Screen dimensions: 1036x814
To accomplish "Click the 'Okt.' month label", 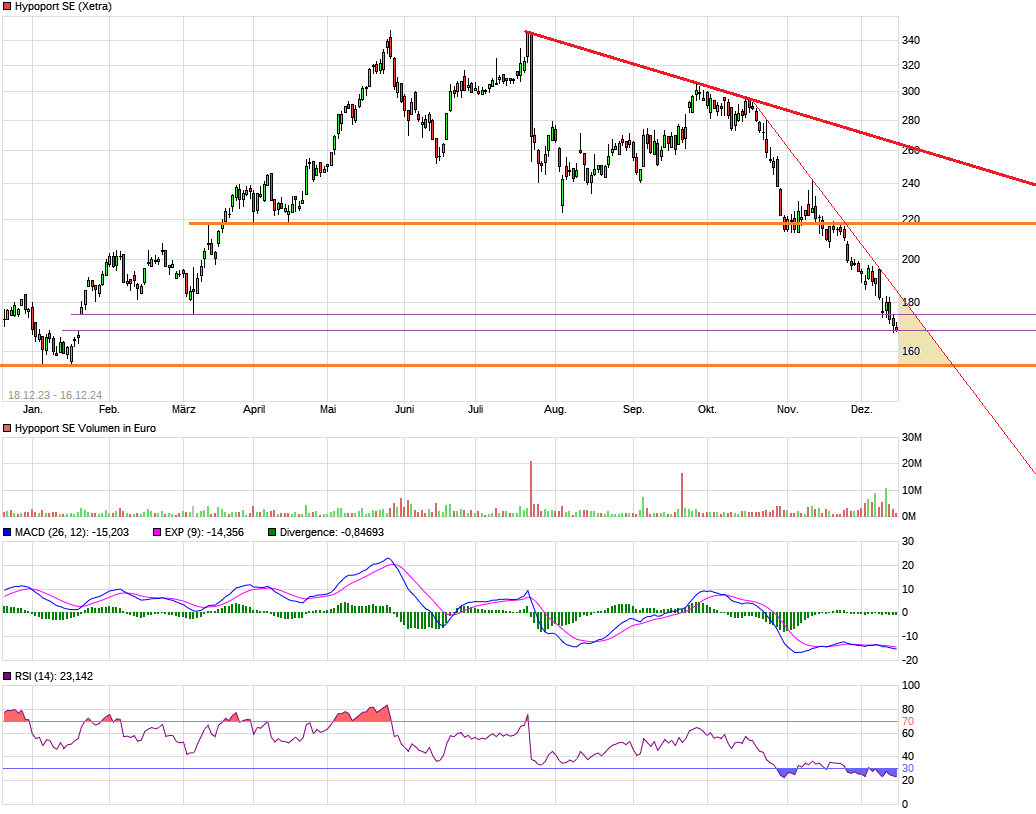I will pos(707,410).
